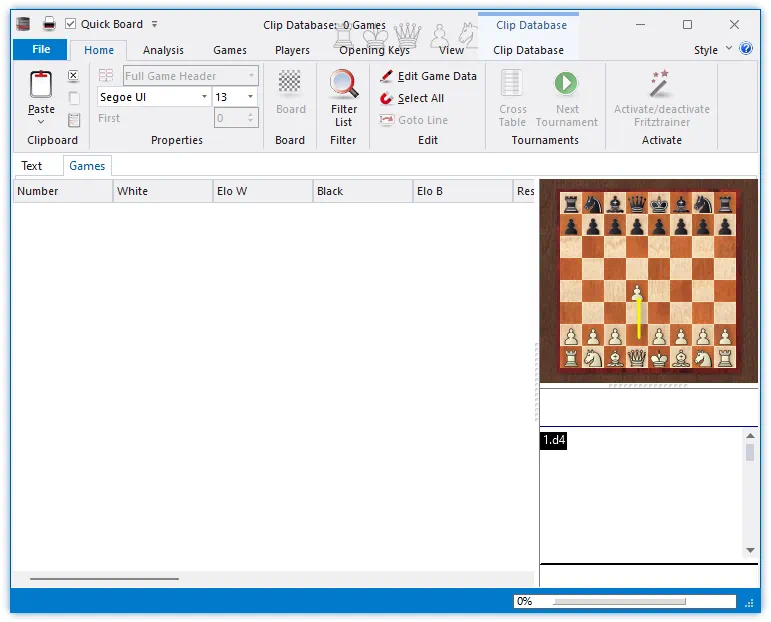This screenshot has height=622, width=771.
Task: Open the quick access toolbar customize arrow
Action: point(154,24)
